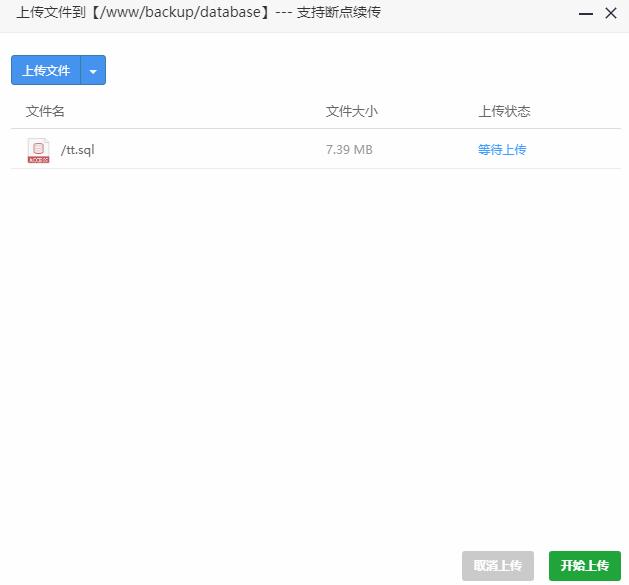The height and width of the screenshot is (585, 629).
Task: Click the 取消上传 button
Action: pyautogui.click(x=498, y=566)
